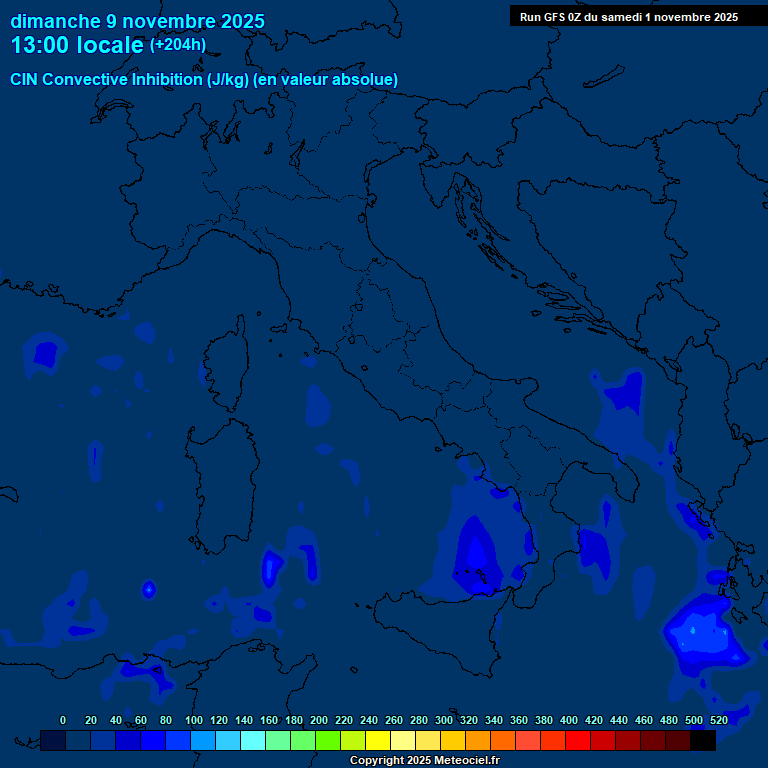Select the orange swatch in the legend
Image resolution: width=768 pixels, height=768 pixels.
[478, 740]
